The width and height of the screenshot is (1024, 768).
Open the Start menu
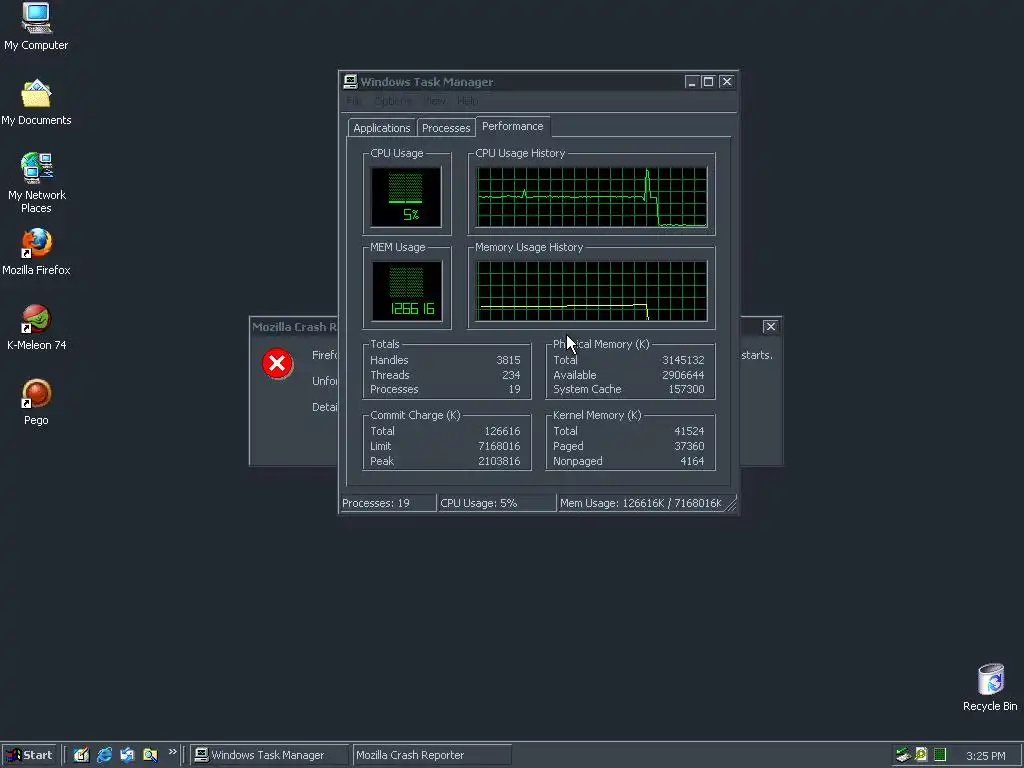coord(29,755)
